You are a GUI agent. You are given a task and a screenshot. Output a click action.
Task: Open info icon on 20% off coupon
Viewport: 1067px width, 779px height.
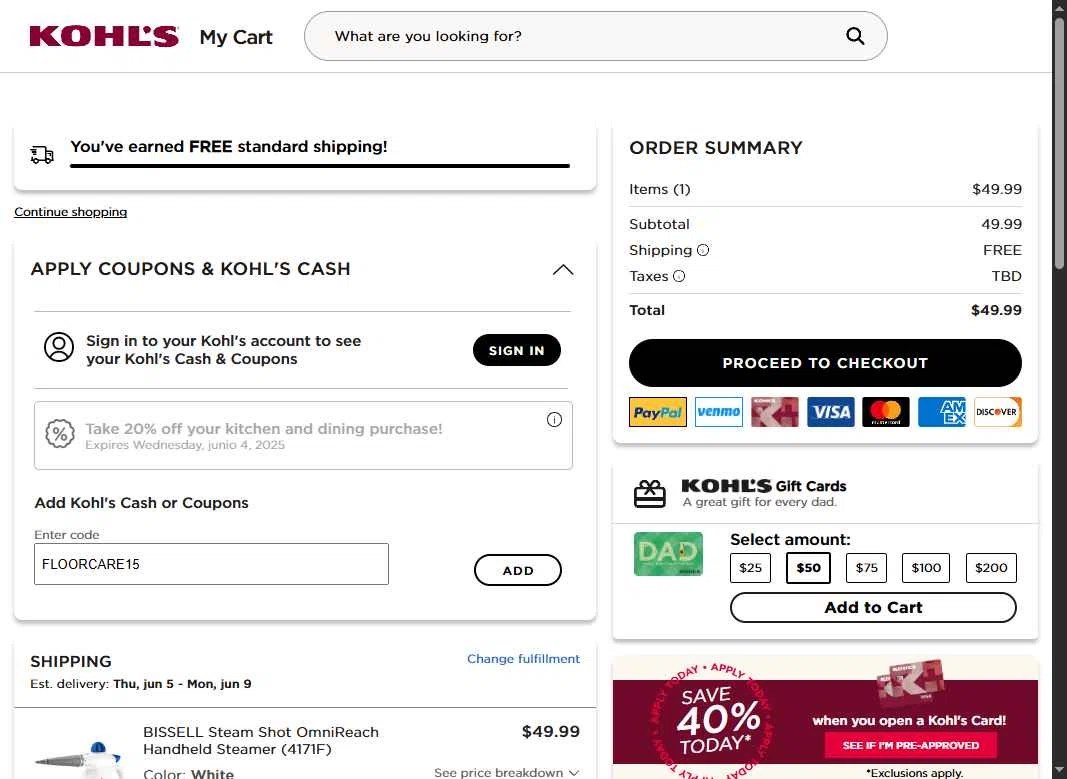(555, 420)
